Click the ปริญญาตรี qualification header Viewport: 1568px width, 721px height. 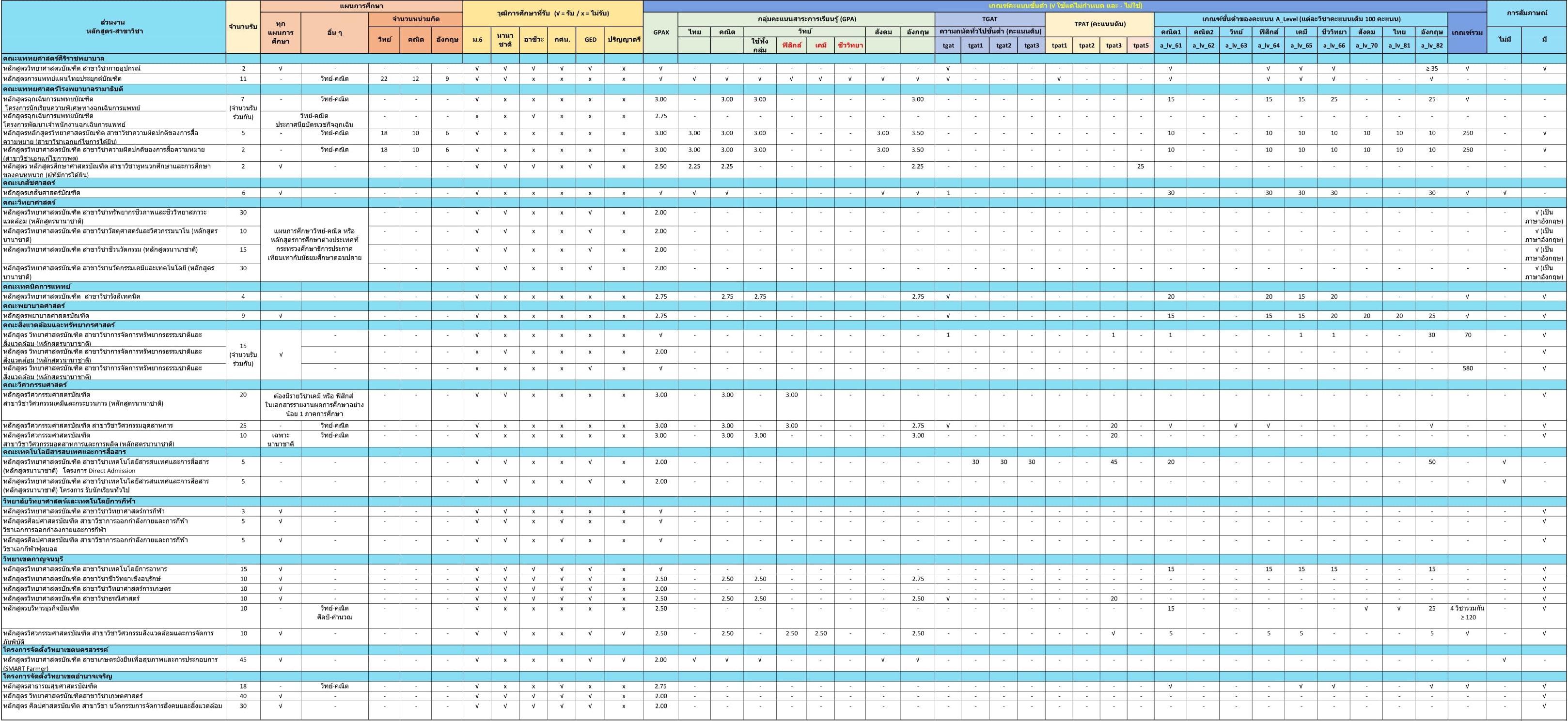coord(623,40)
